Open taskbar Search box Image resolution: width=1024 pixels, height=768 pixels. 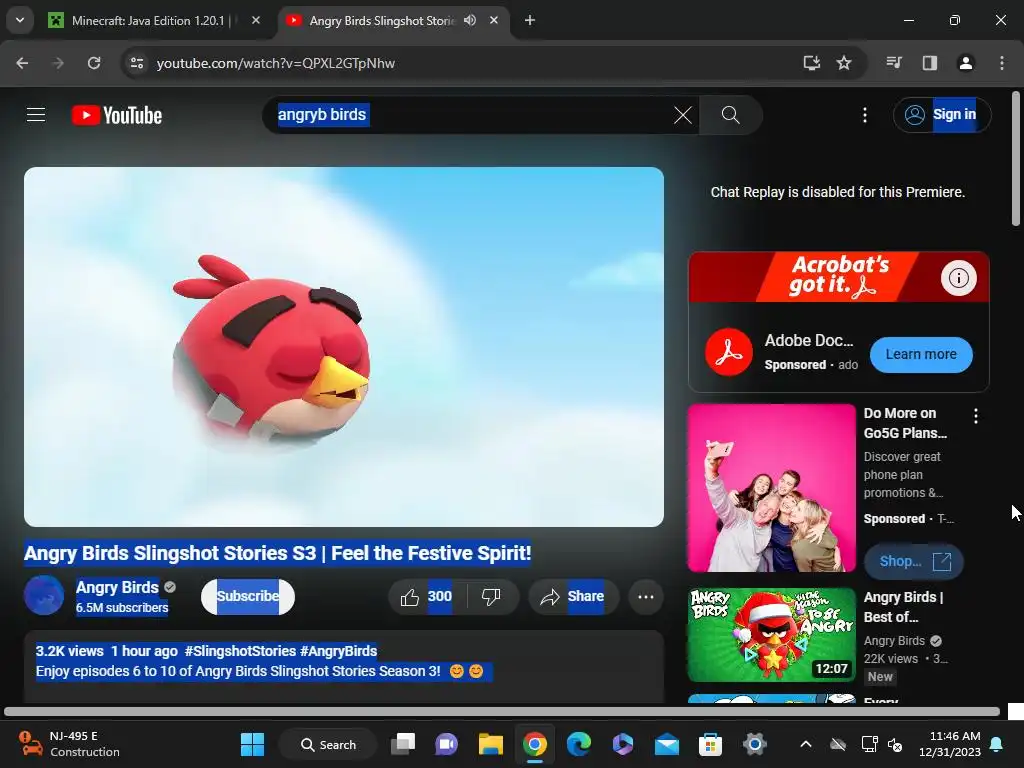328,744
